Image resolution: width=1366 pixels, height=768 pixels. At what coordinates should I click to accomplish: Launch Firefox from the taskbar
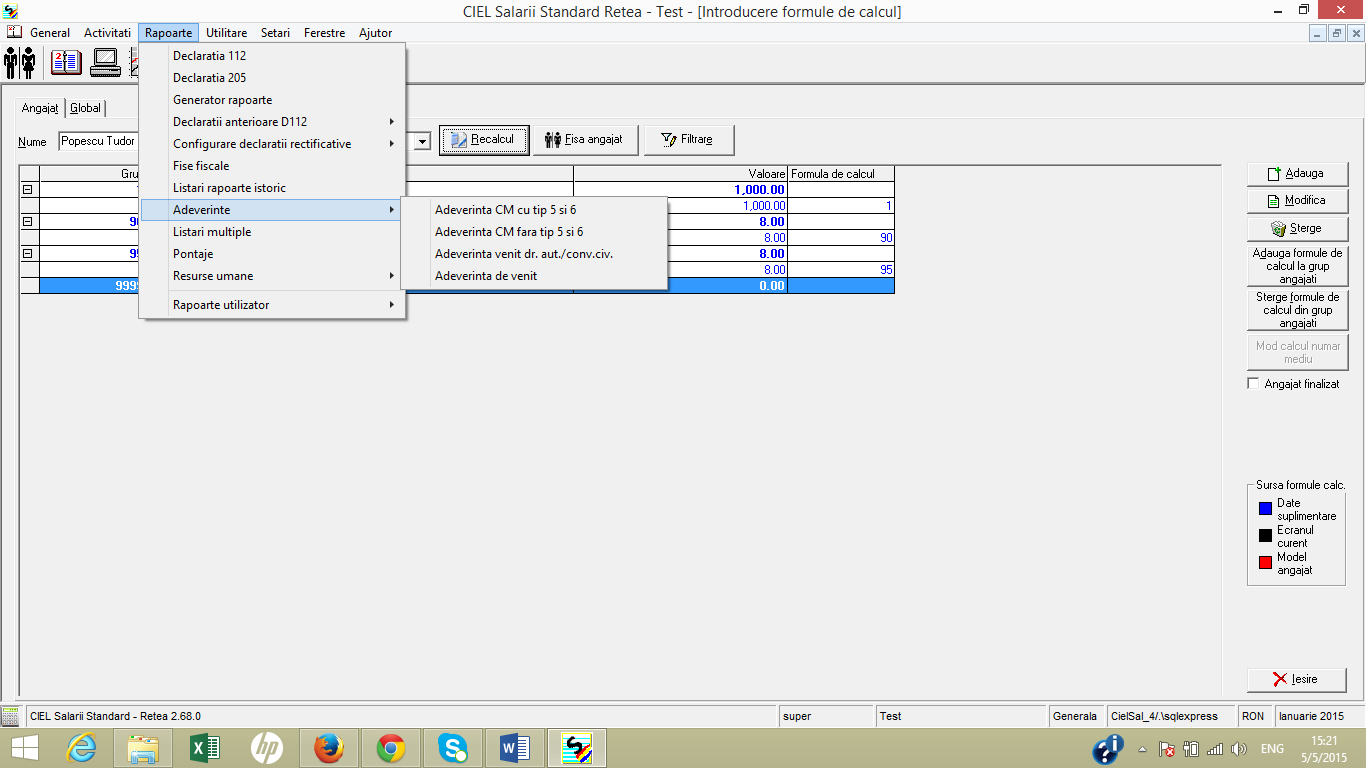coord(329,748)
